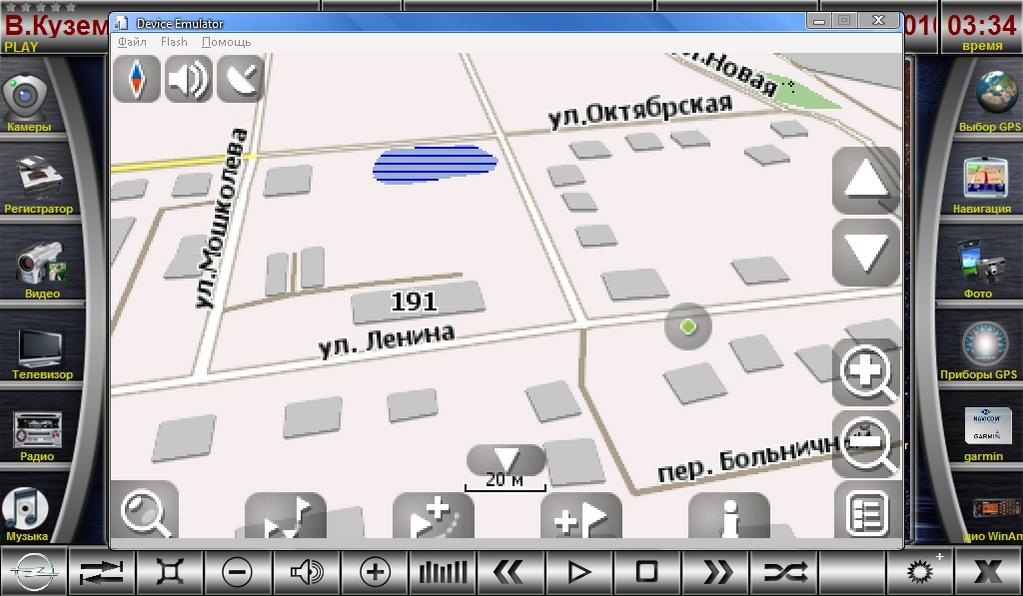Click the ул. Ленина street label

tap(386, 340)
